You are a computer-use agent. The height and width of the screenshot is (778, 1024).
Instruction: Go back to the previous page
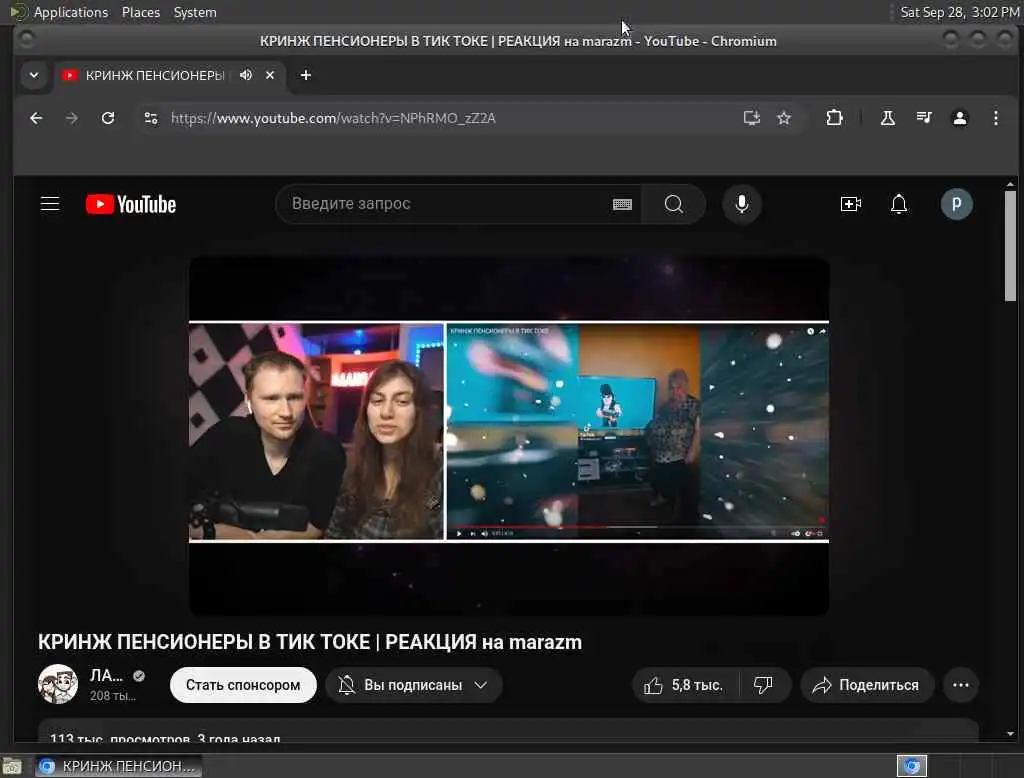click(36, 118)
